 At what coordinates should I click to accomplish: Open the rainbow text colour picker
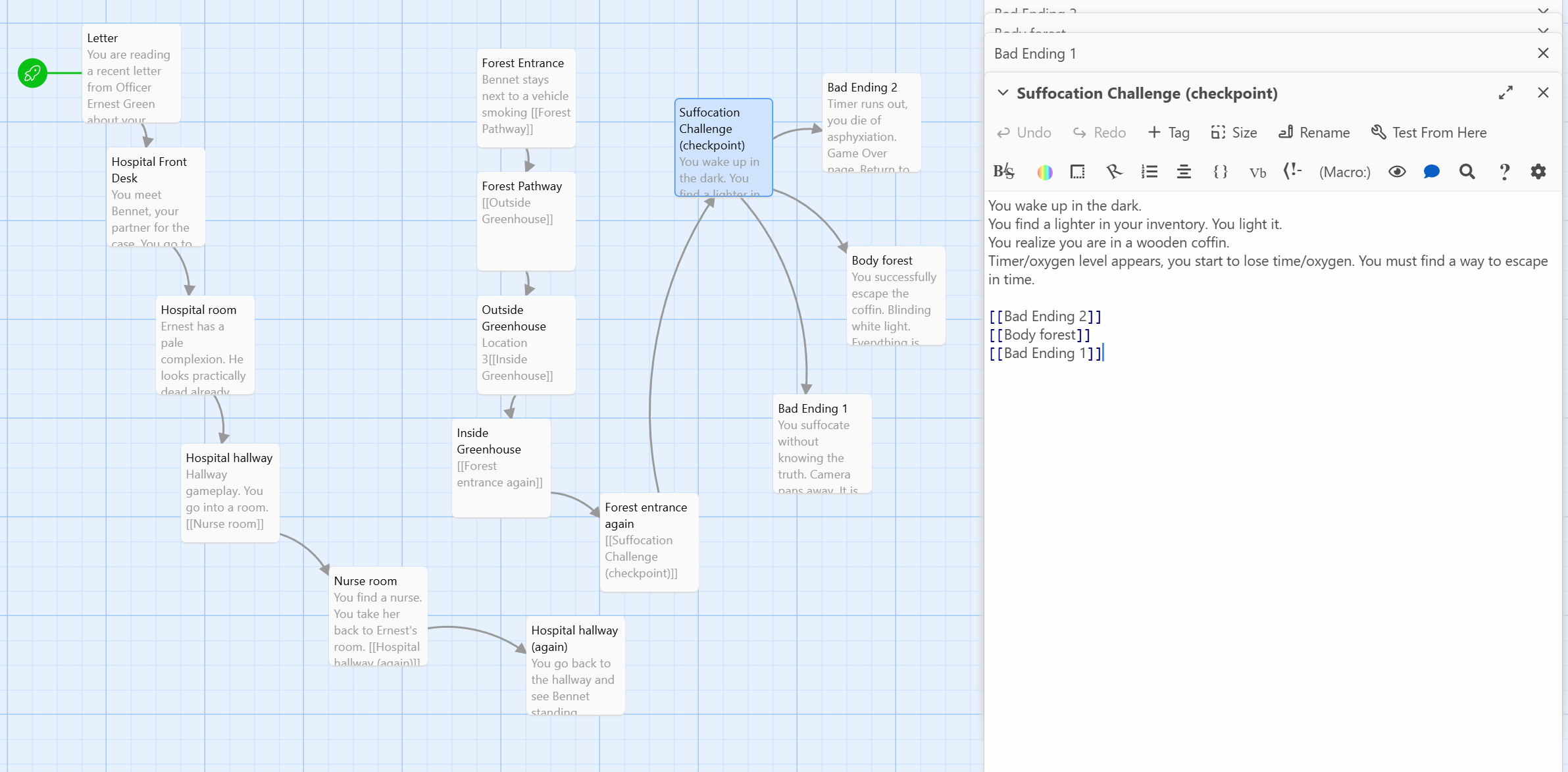click(1045, 172)
